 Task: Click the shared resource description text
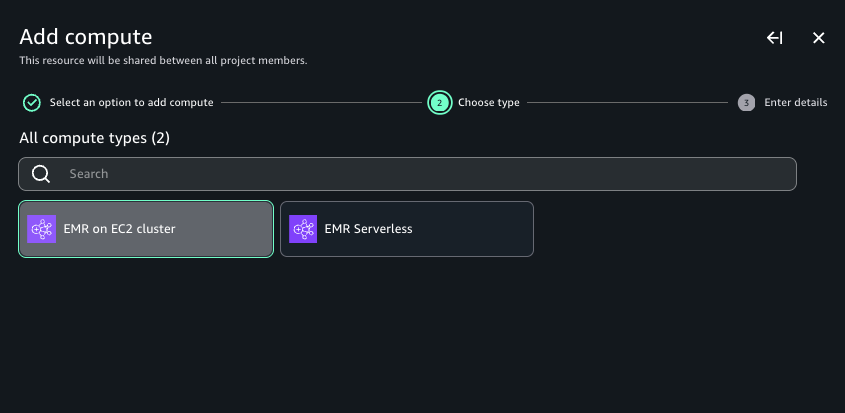click(x=163, y=61)
